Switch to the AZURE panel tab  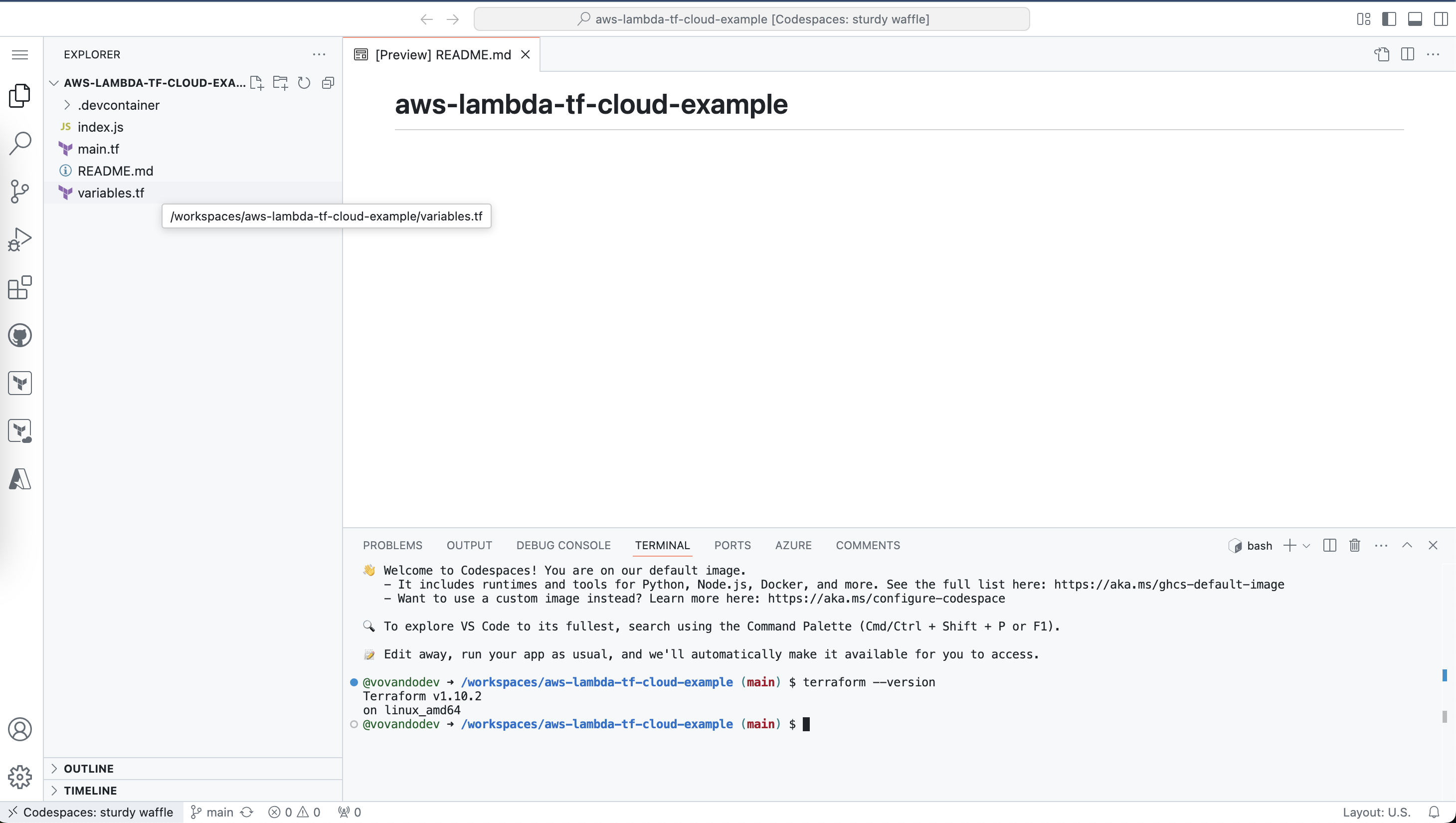click(x=793, y=546)
